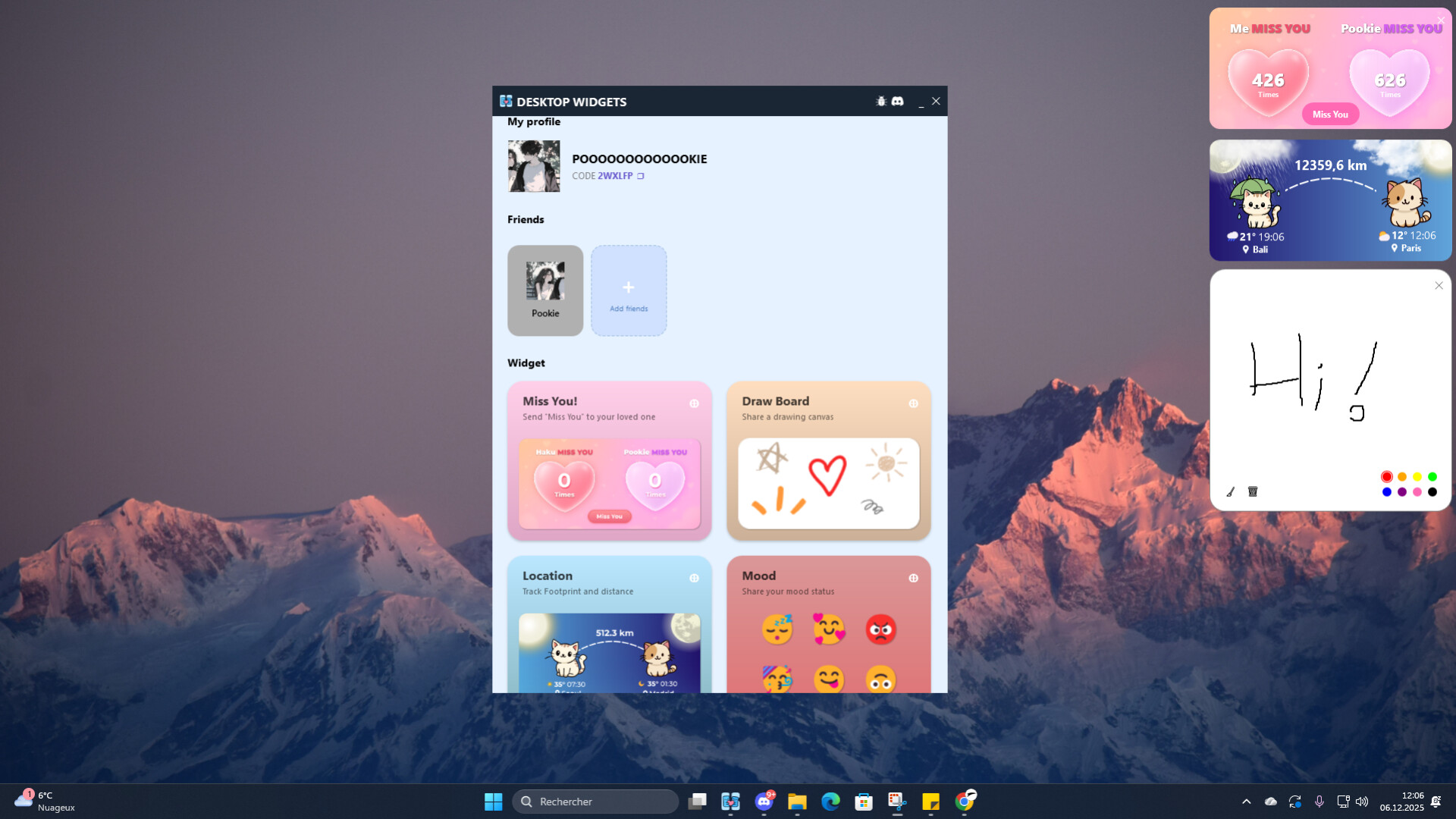Click Add friends in the Friends section
Screen dimensions: 1456x819
pos(628,290)
